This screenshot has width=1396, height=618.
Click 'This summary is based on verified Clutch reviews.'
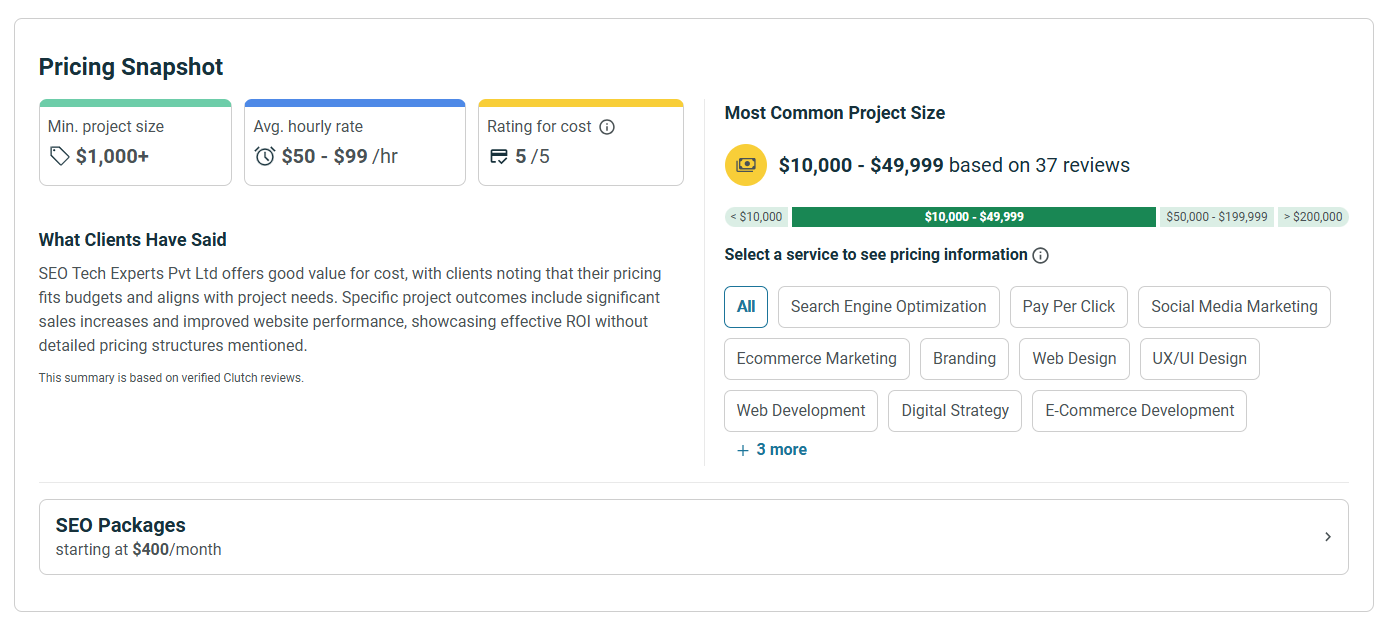tap(171, 378)
